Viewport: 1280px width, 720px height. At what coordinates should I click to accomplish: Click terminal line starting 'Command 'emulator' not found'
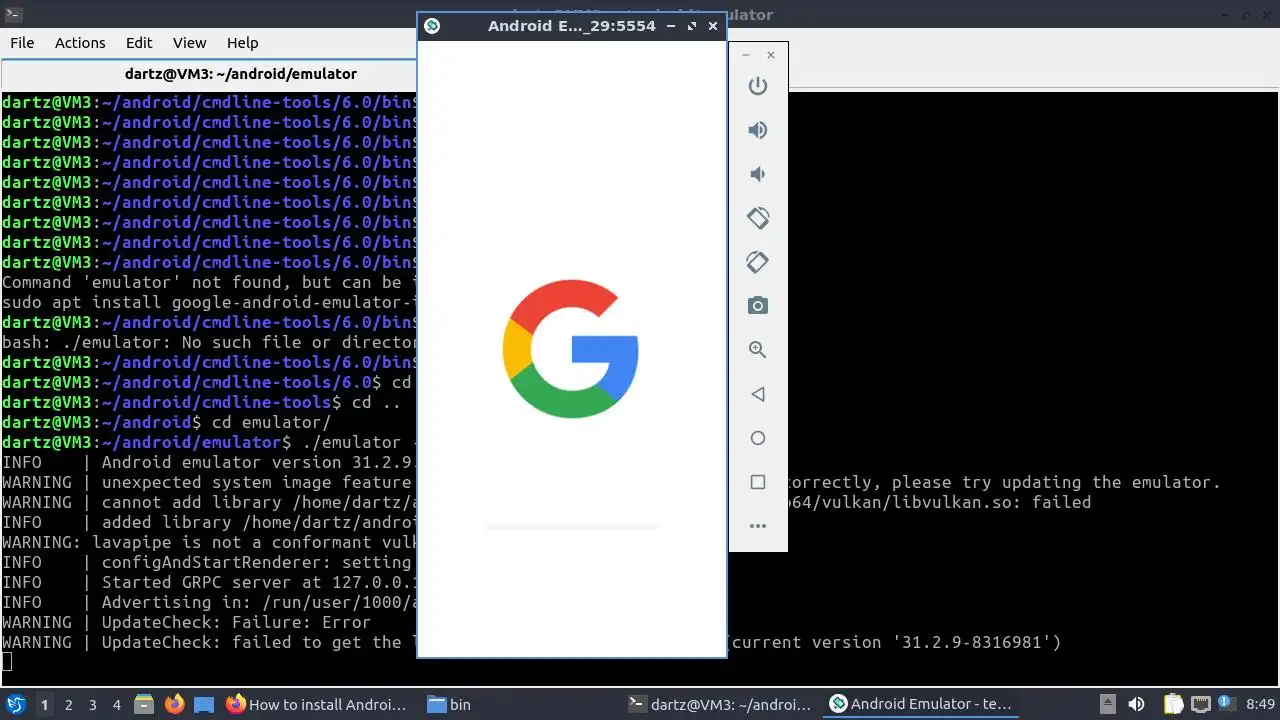[209, 282]
